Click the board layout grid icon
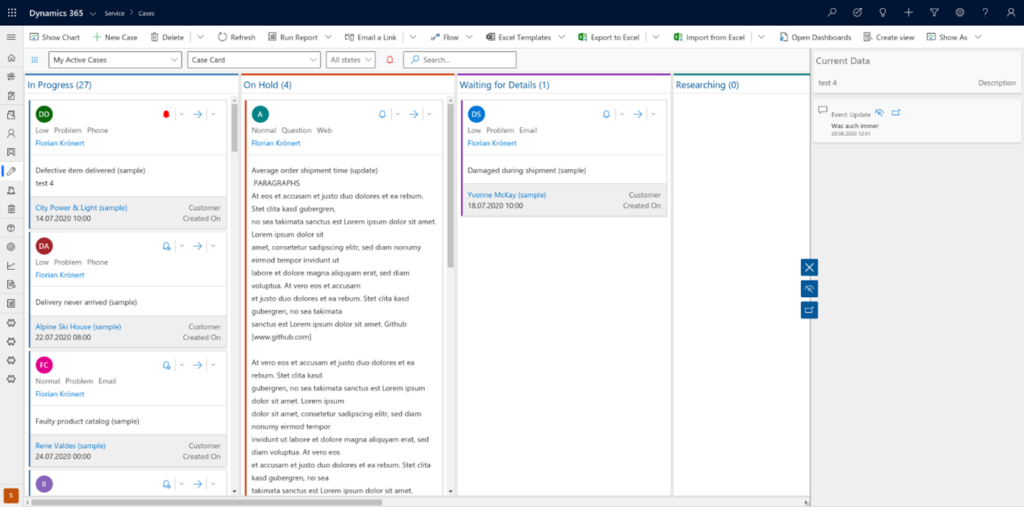Image resolution: width=1024 pixels, height=507 pixels. (35, 59)
